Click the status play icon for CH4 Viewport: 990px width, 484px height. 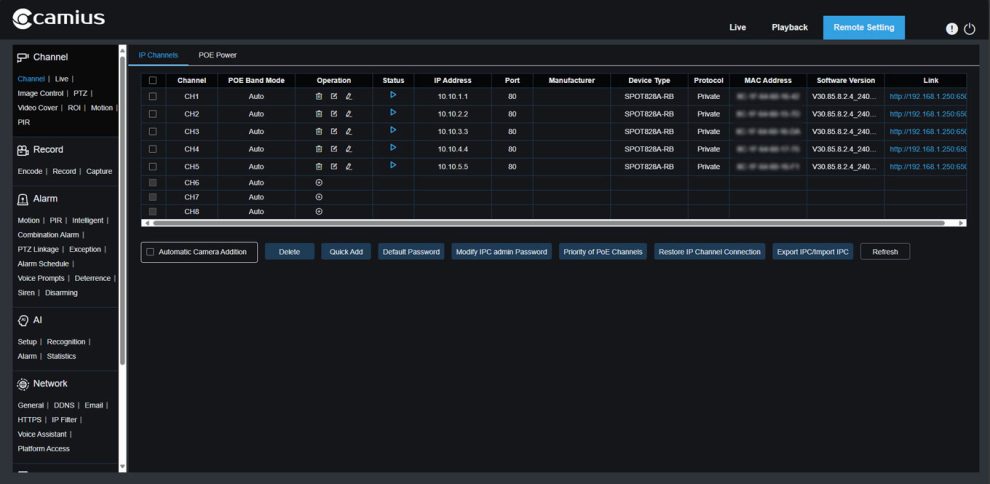[x=393, y=147]
